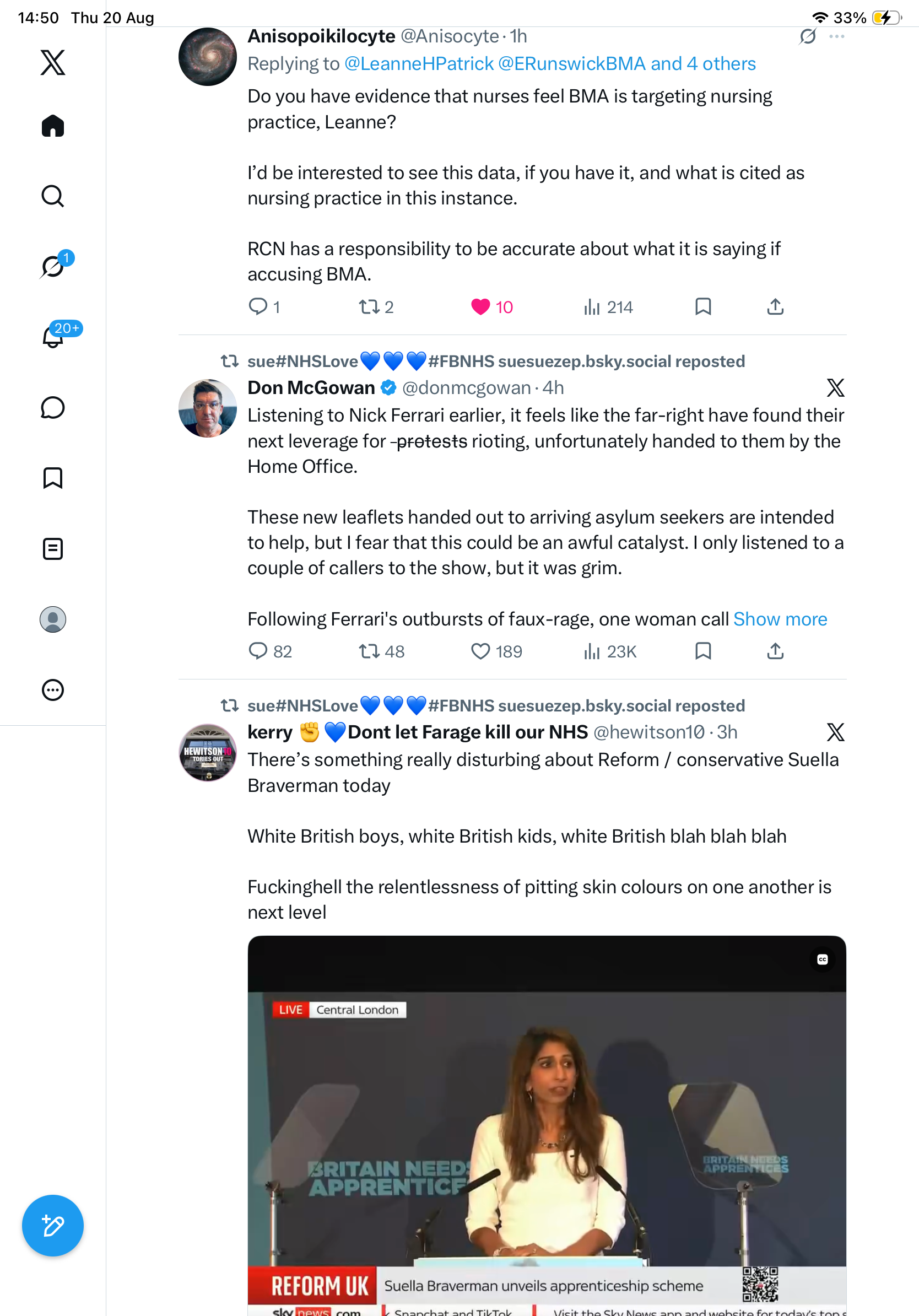This screenshot has width=919, height=1316.
Task: Open Lists from the sidebar
Action: [x=53, y=548]
